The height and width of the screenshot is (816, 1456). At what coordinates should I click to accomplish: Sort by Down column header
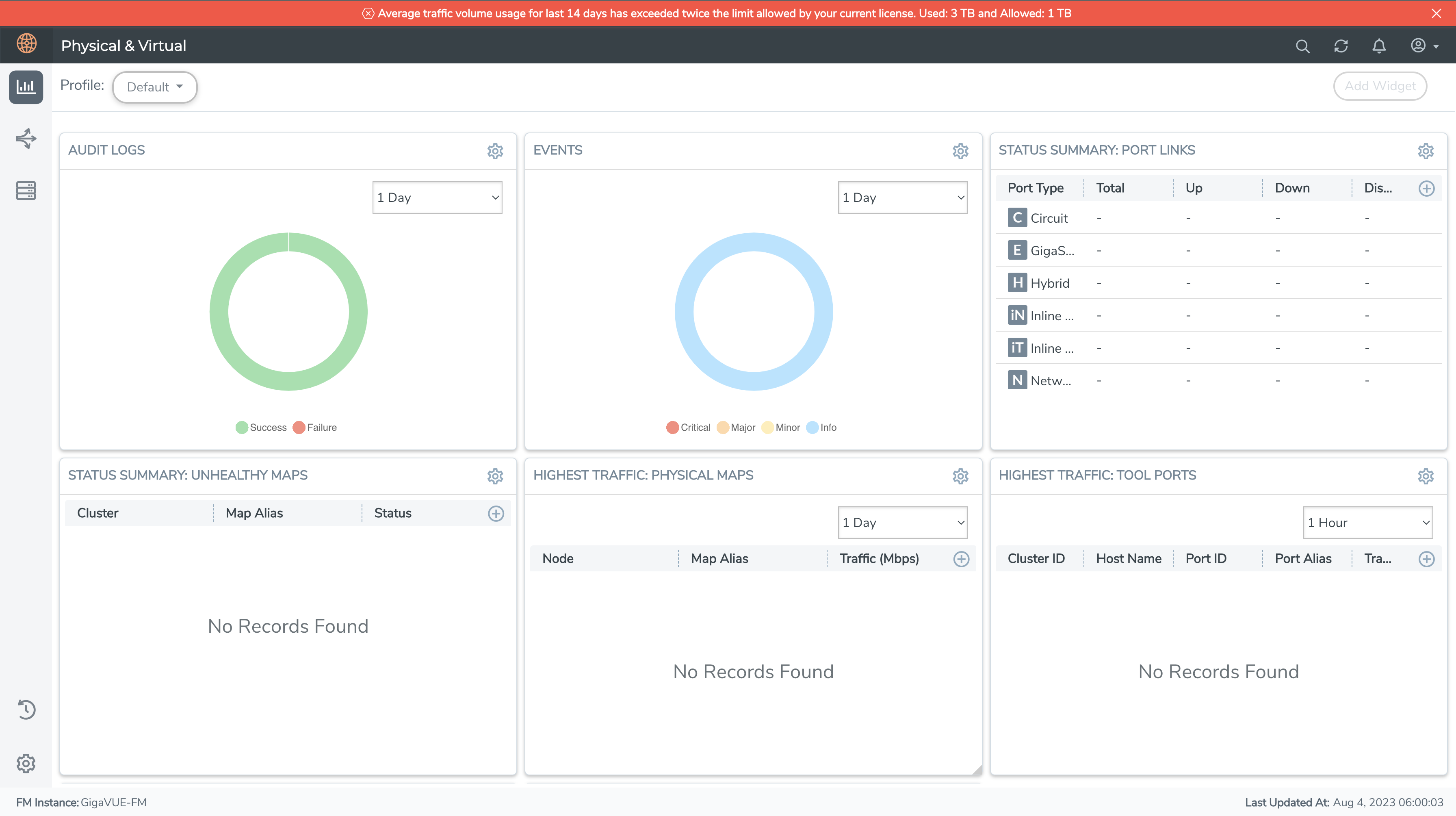click(x=1292, y=188)
